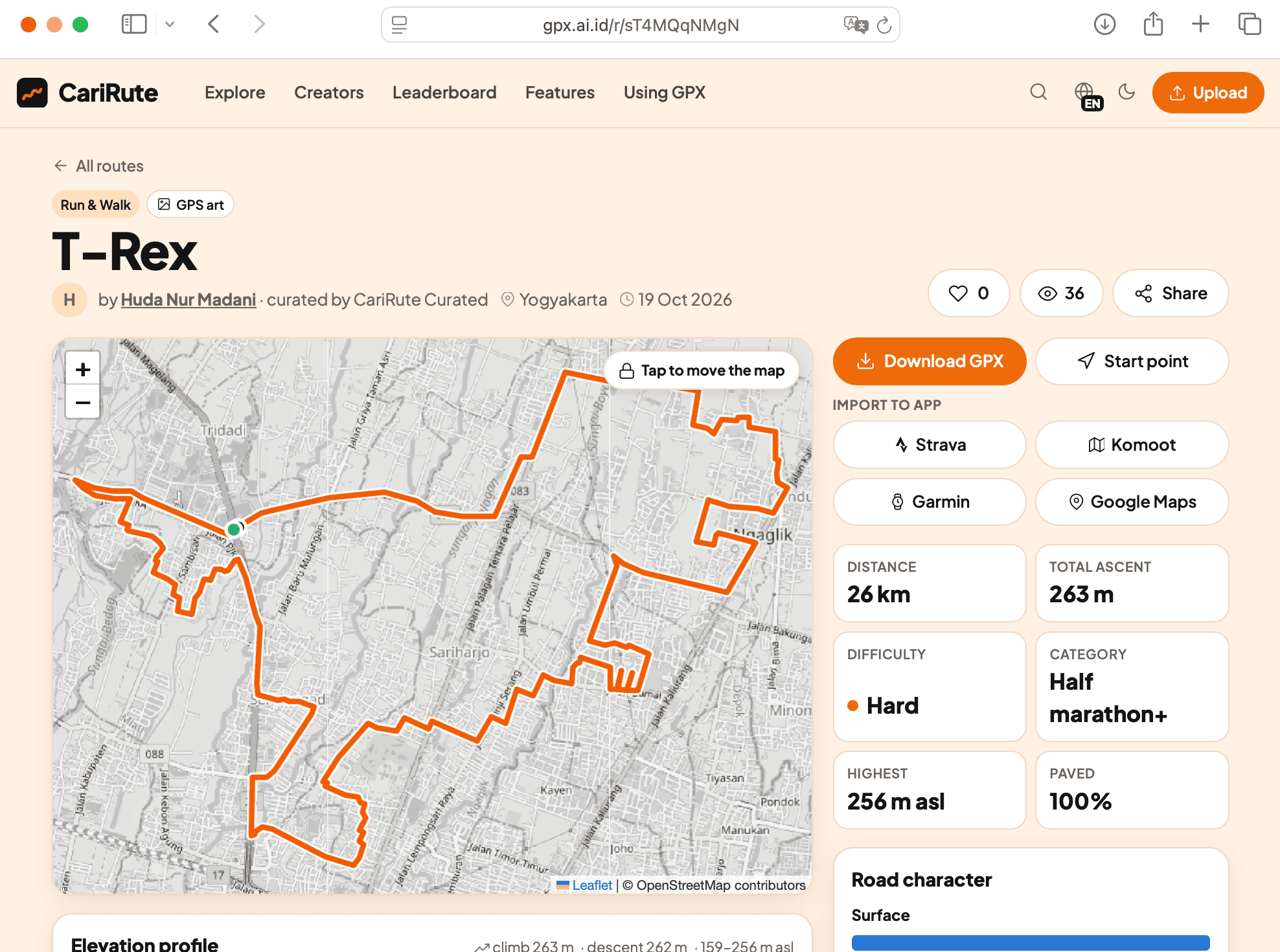Share the T-Rex route
This screenshot has width=1280, height=952.
click(1171, 293)
